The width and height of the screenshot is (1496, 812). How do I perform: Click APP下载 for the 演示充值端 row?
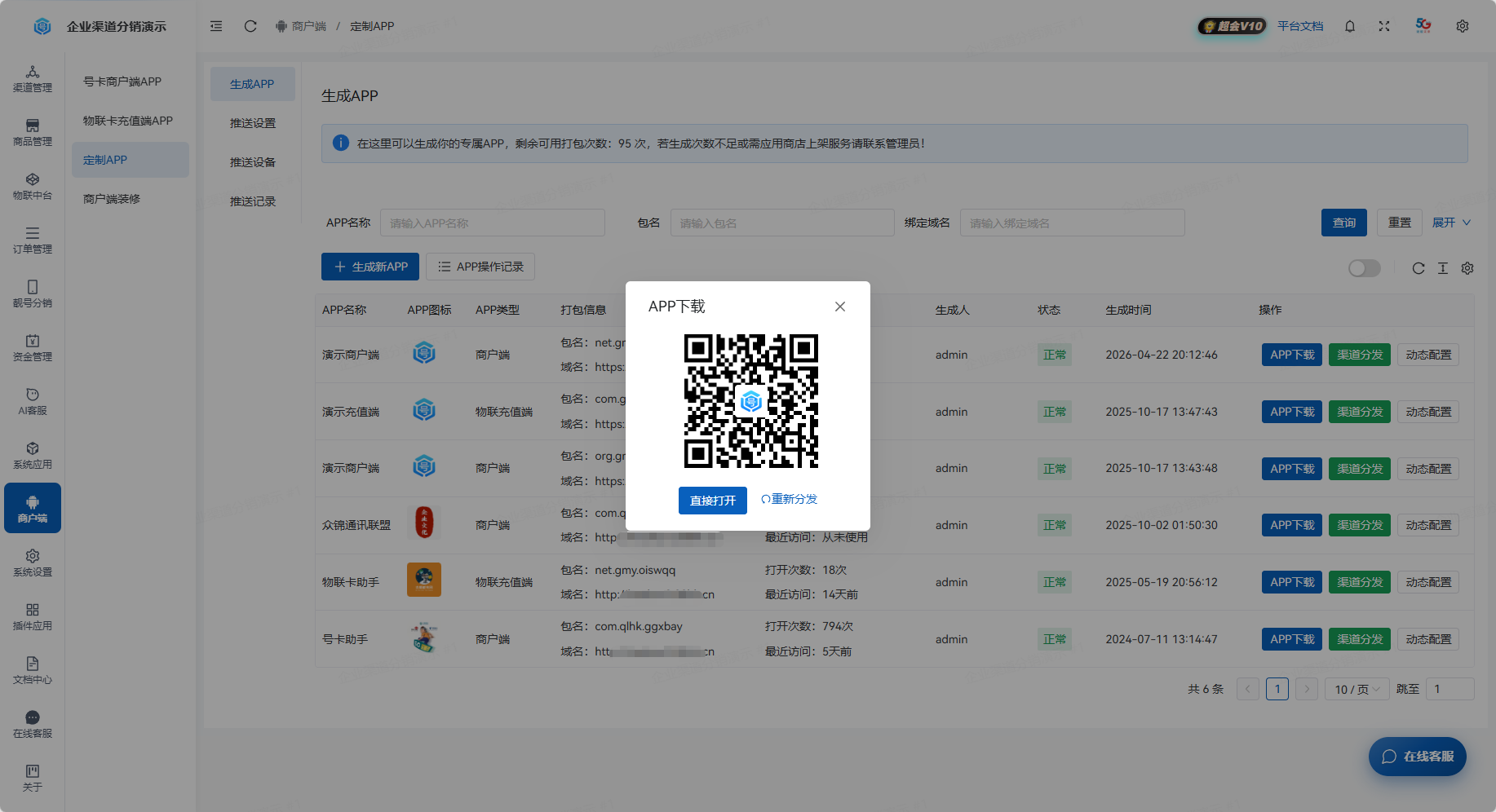click(1292, 412)
